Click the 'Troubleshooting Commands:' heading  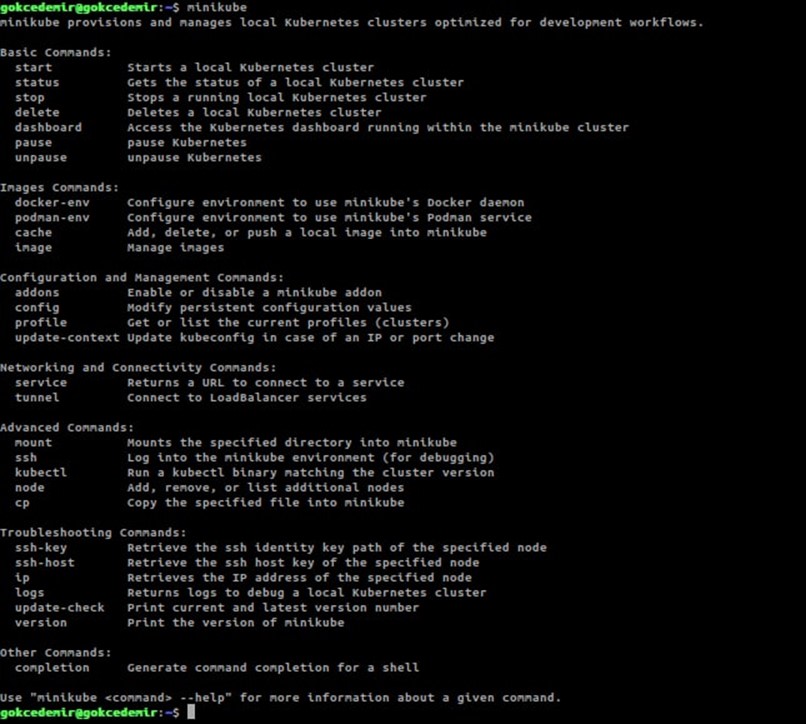(93, 533)
